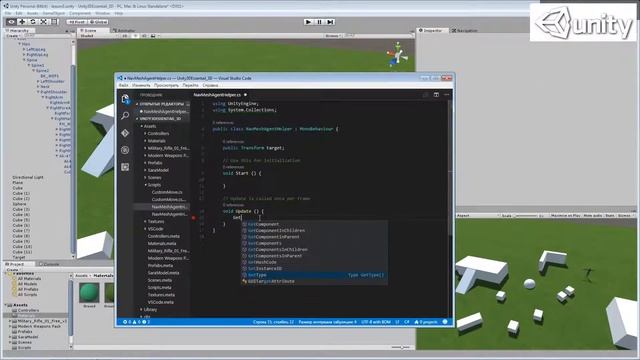The width and height of the screenshot is (640, 360).
Task: Open the Hierarchy Create dropdown
Action: pyautogui.click(x=13, y=36)
